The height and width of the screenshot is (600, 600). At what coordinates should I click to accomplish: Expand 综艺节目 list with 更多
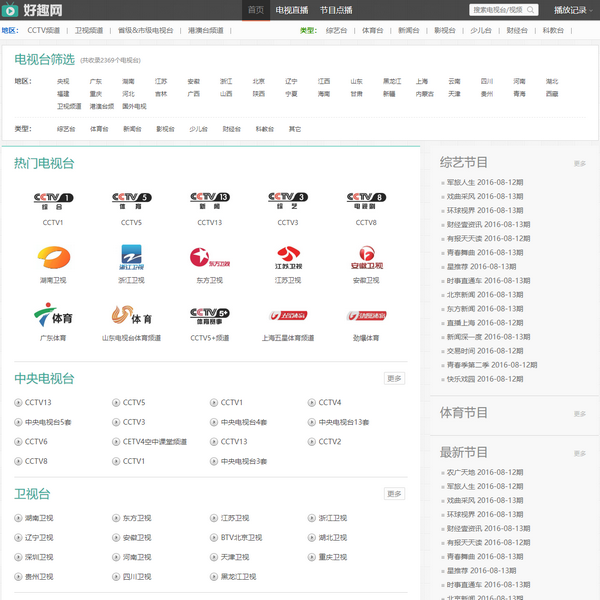pyautogui.click(x=579, y=163)
